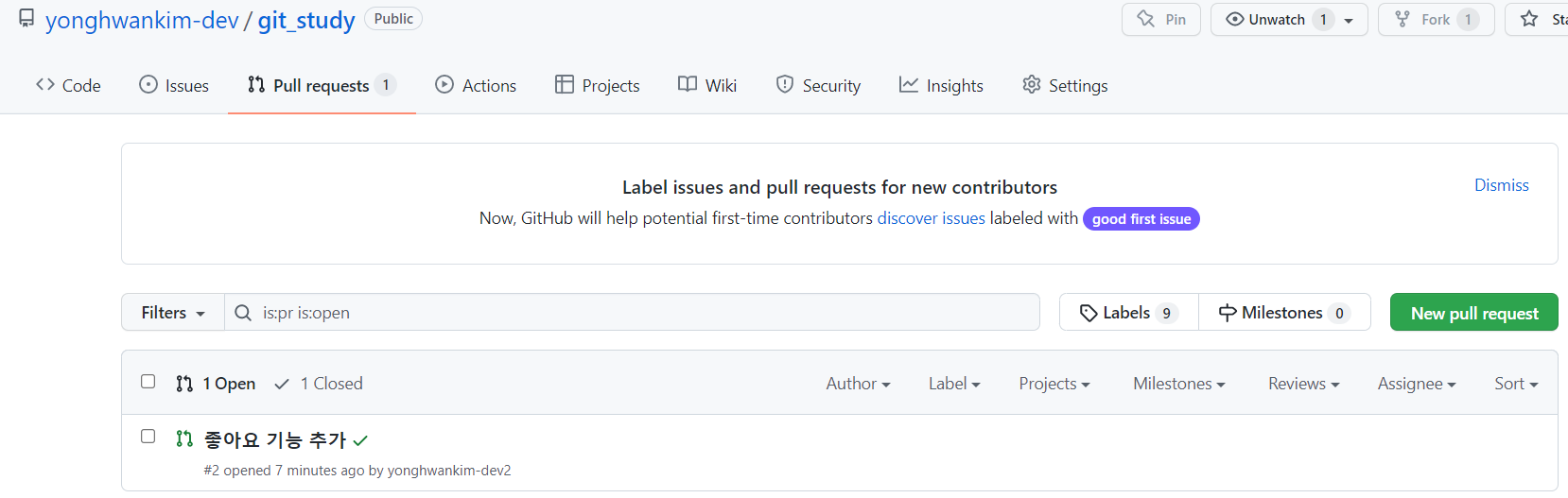
Task: Focus the is:pr is:open search field
Action: 643,313
